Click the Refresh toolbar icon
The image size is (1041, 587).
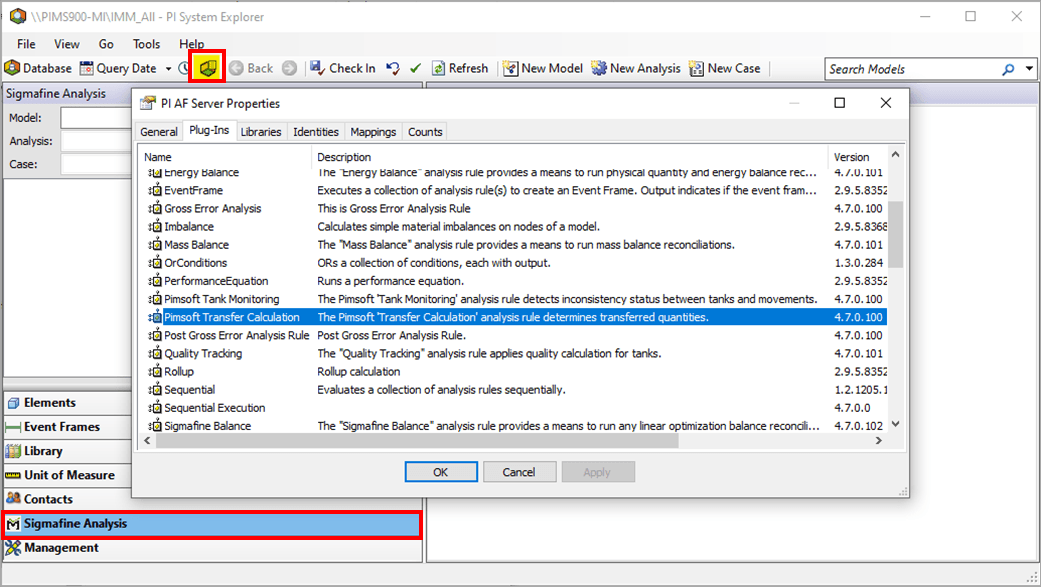438,68
